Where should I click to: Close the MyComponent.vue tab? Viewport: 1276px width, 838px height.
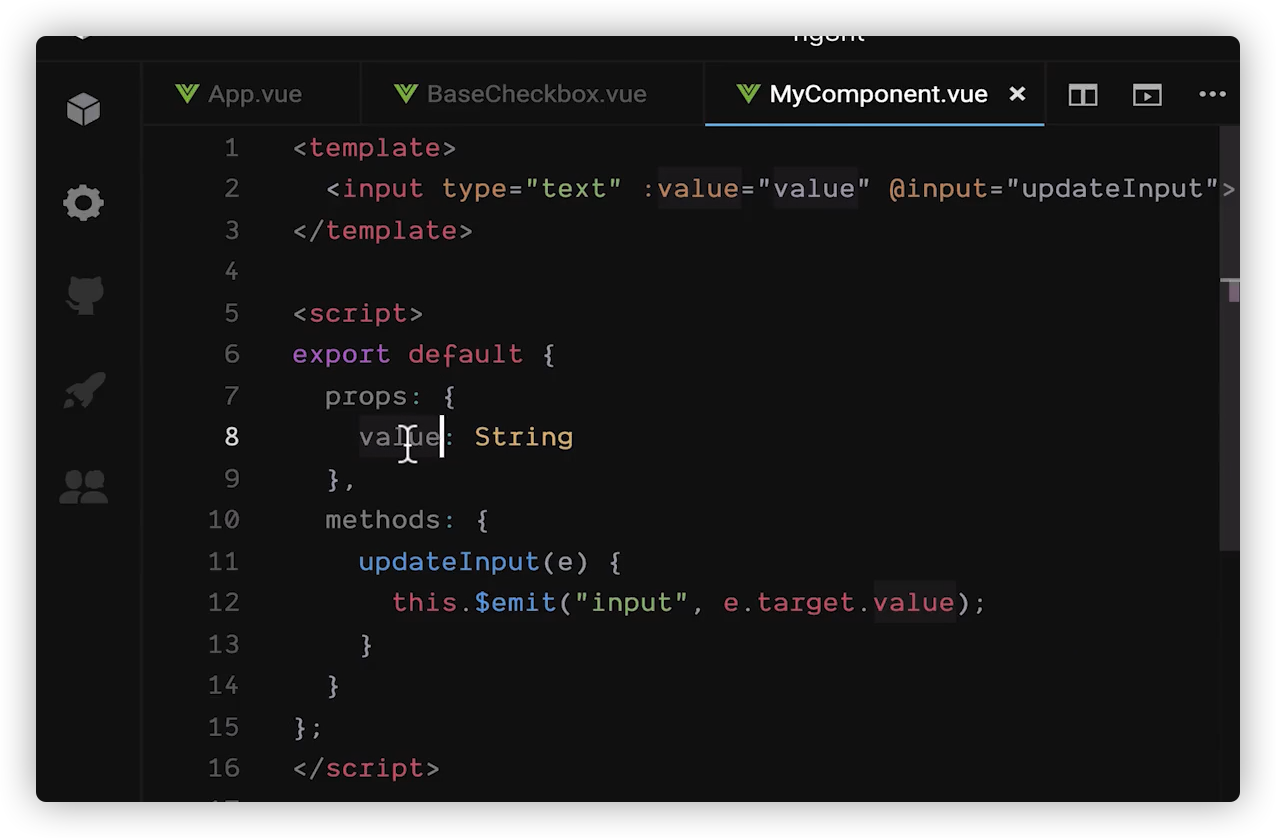click(1017, 94)
